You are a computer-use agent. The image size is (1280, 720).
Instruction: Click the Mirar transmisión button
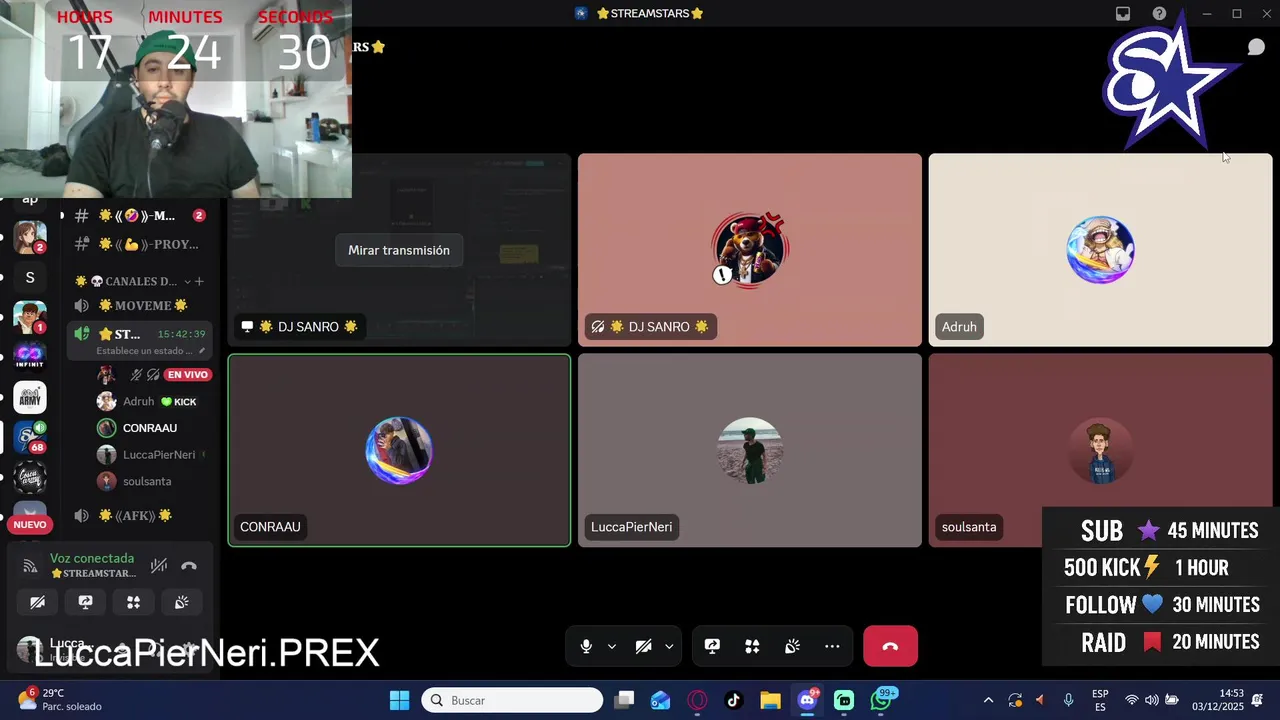click(x=399, y=250)
